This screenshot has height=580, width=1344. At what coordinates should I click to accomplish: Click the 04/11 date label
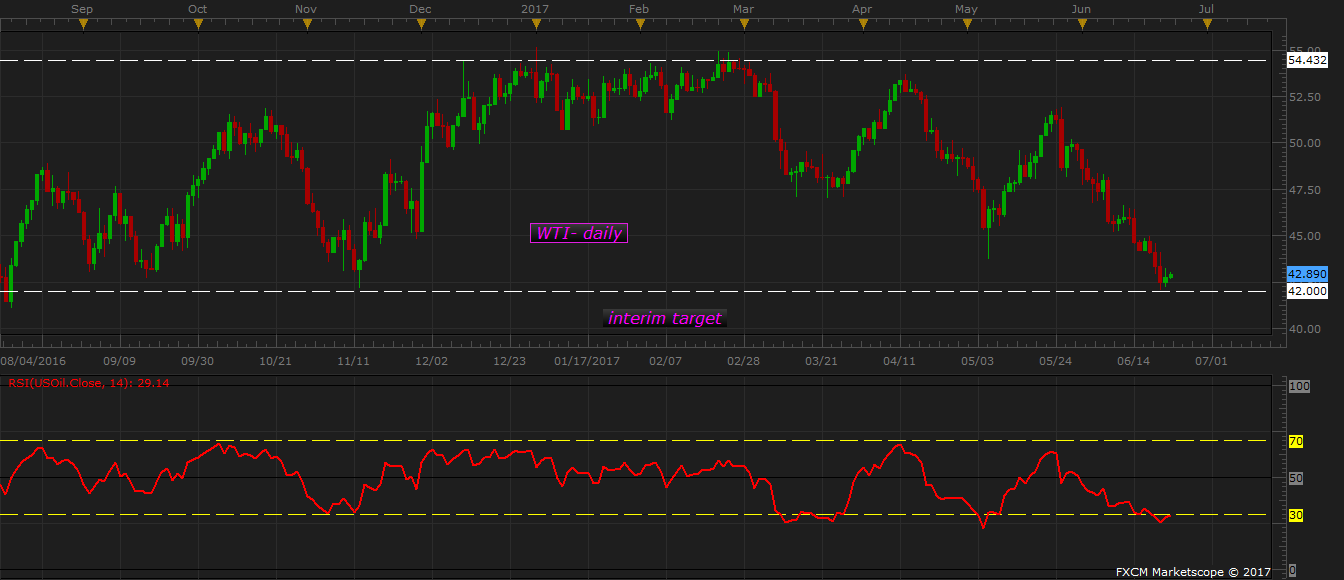pyautogui.click(x=900, y=360)
